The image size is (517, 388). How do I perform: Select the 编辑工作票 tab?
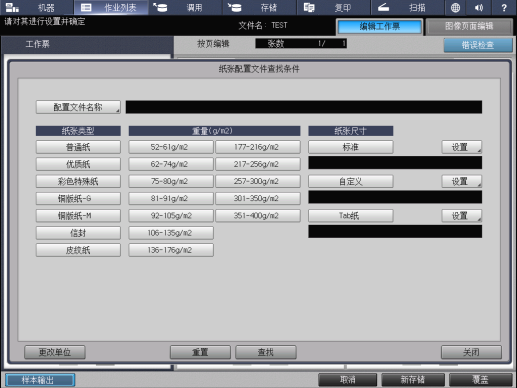click(x=380, y=26)
